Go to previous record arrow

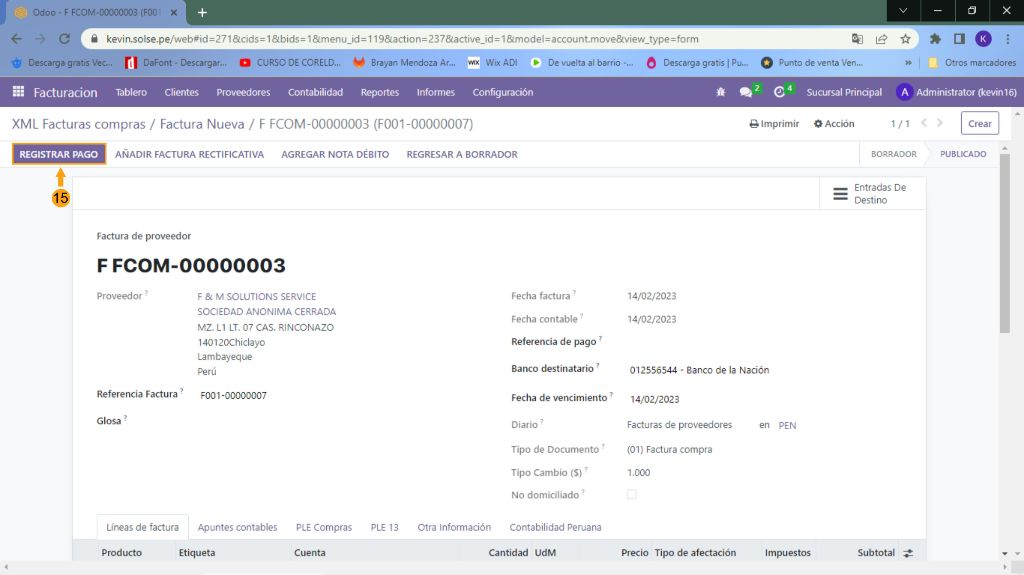[924, 124]
